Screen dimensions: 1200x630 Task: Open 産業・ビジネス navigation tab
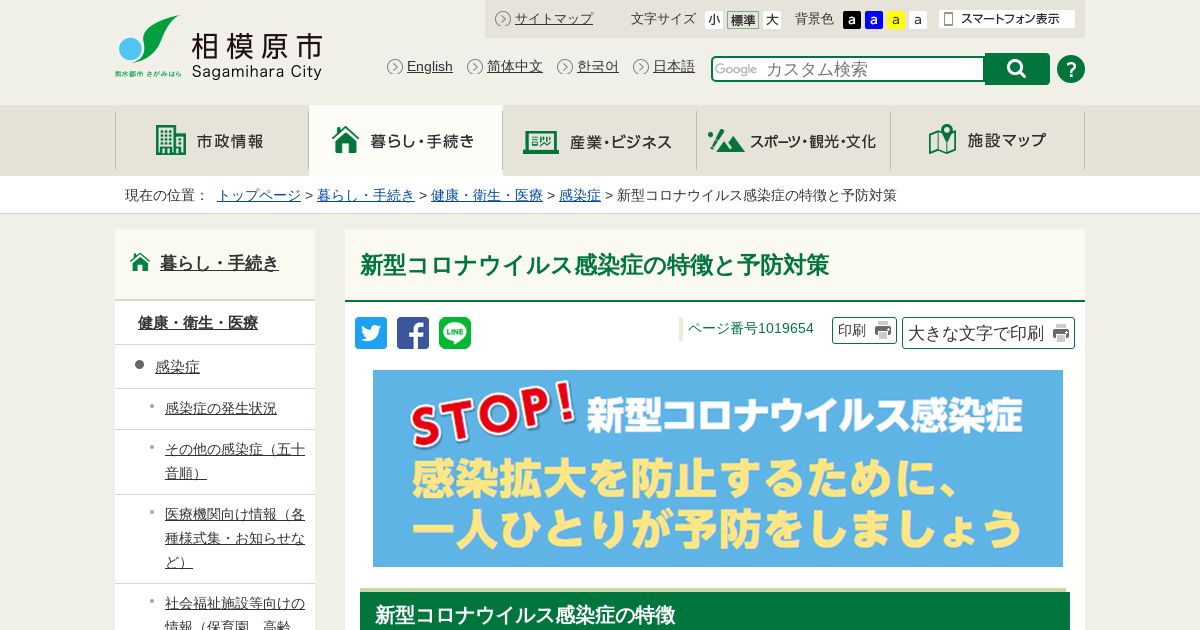pyautogui.click(x=599, y=140)
